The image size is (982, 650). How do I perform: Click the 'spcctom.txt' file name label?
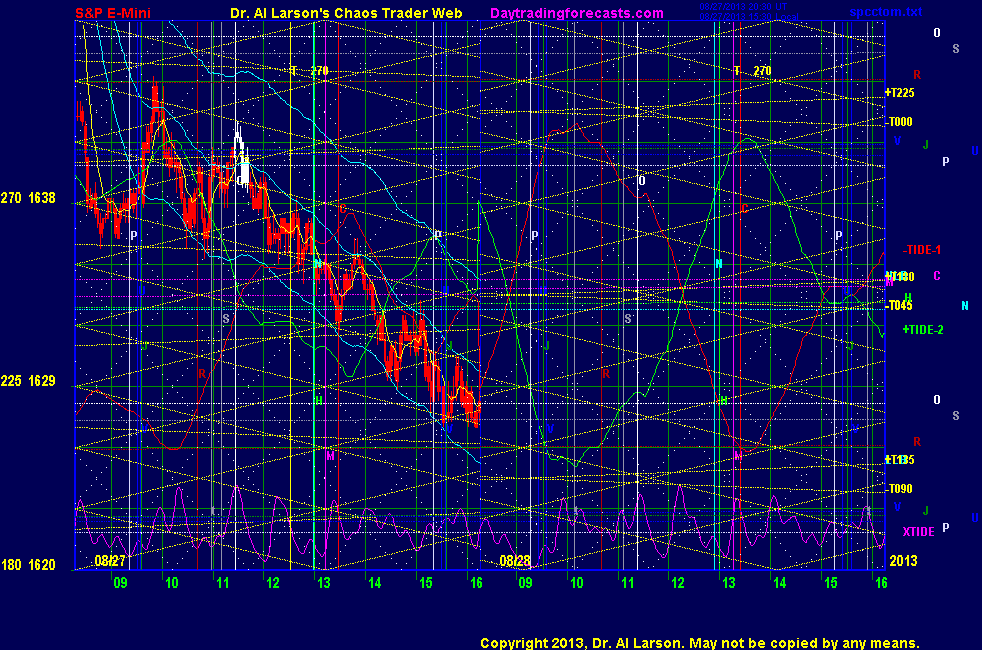[x=886, y=11]
